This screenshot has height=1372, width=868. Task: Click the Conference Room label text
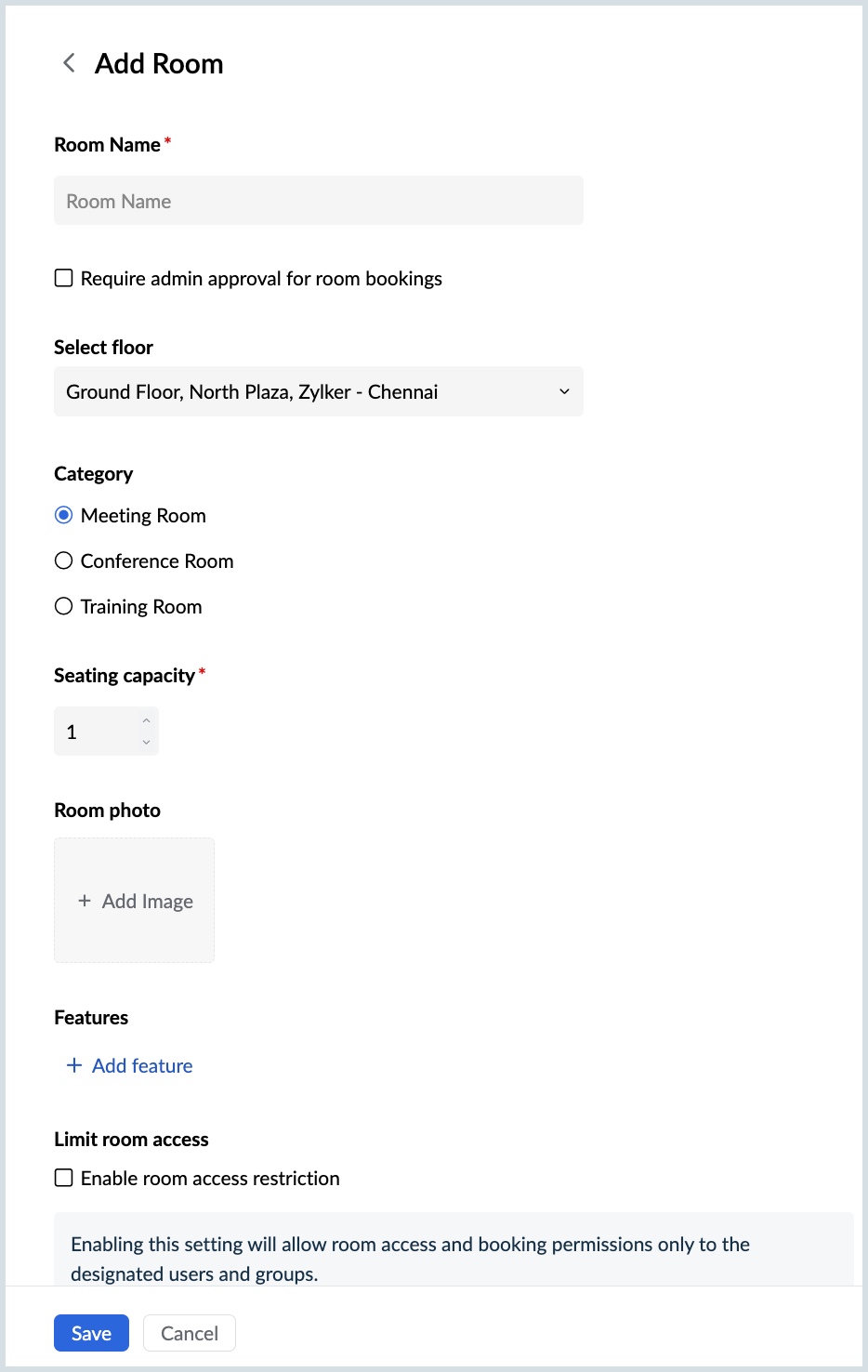[x=157, y=561]
